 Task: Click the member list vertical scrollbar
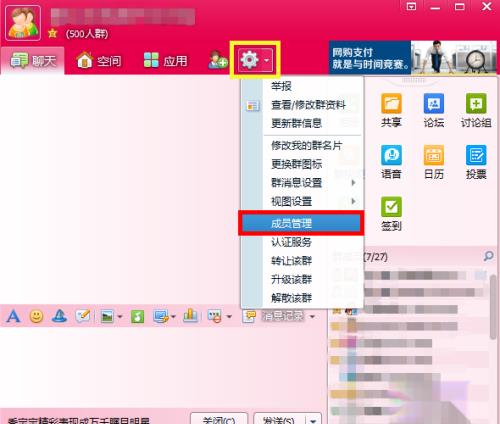pyautogui.click(x=493, y=307)
